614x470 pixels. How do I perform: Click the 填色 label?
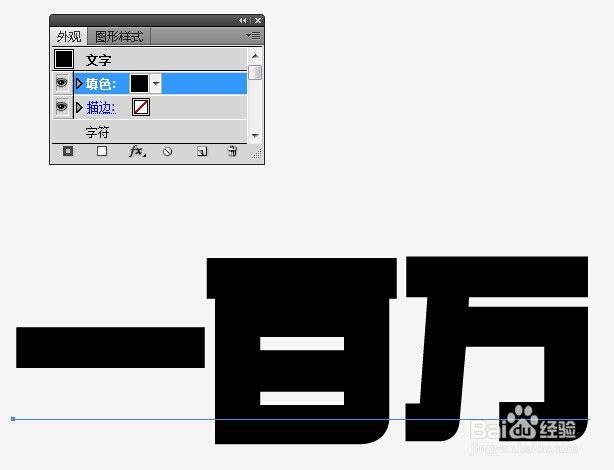click(x=101, y=83)
